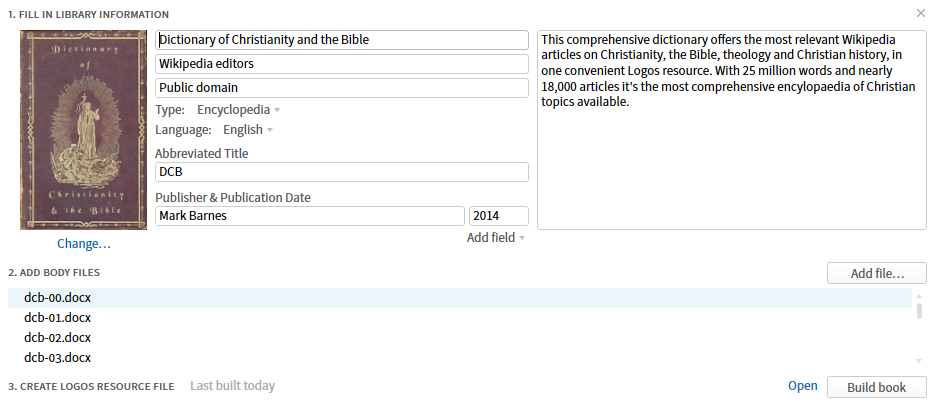
Task: Click the Public domain copyright field
Action: pos(342,88)
